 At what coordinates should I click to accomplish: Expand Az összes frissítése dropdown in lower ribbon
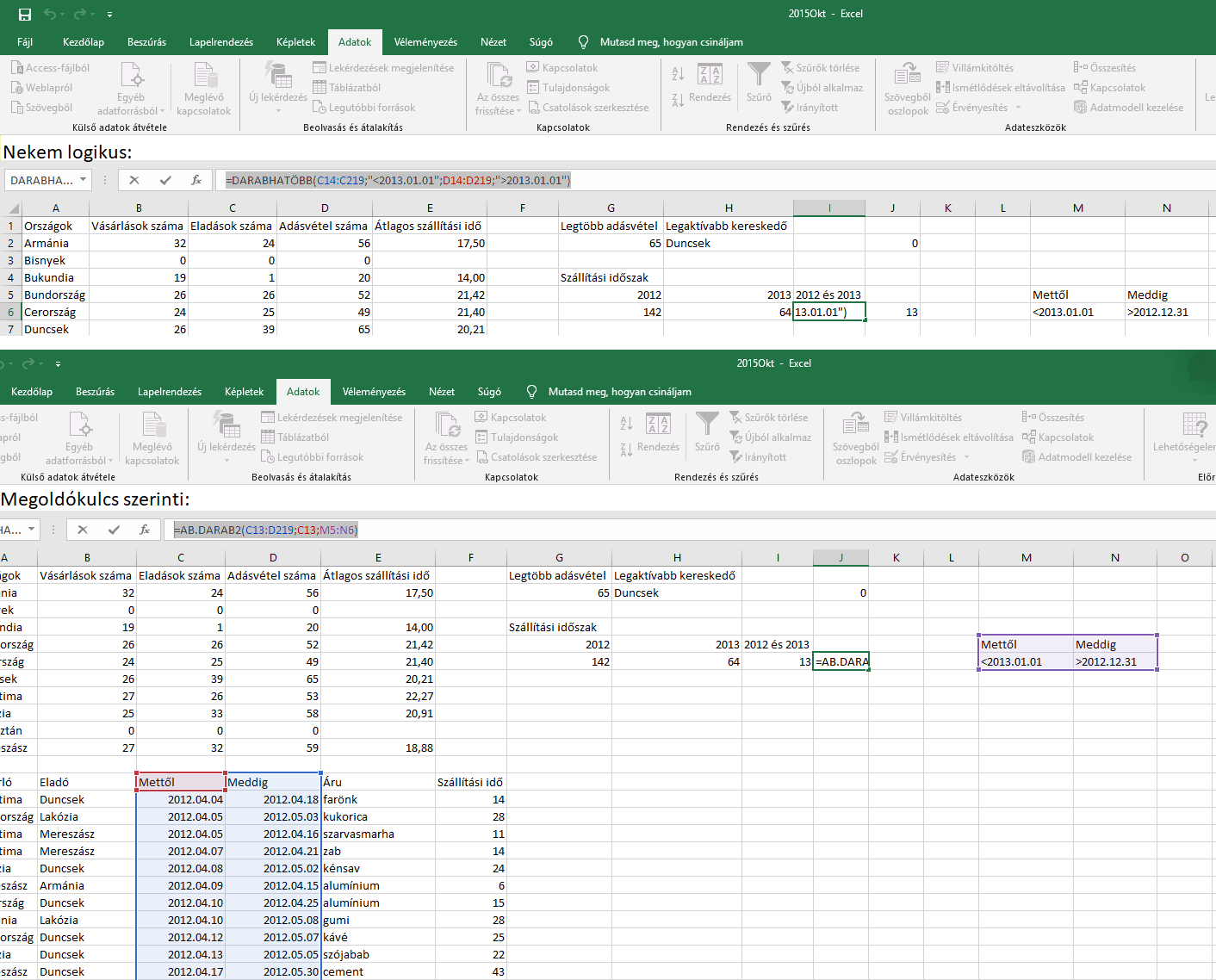click(467, 461)
